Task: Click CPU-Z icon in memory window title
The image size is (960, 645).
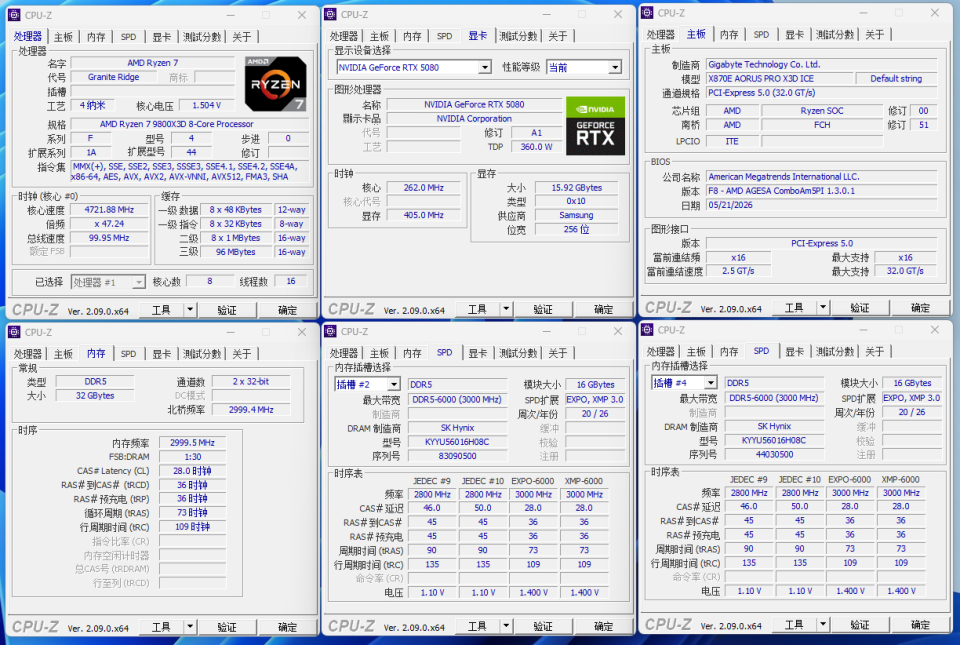Action: click(15, 332)
